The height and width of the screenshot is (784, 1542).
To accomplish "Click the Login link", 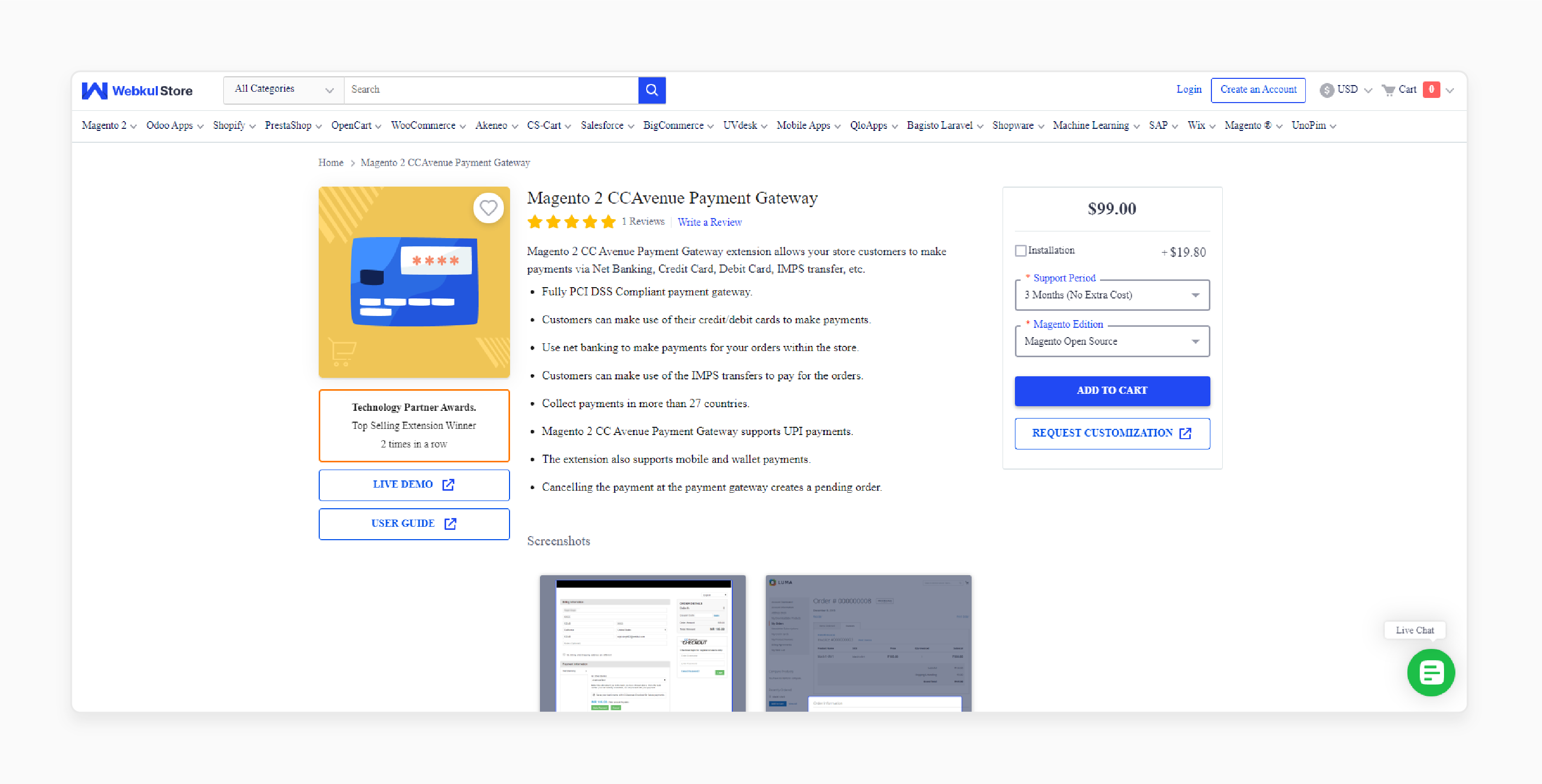I will point(1189,89).
